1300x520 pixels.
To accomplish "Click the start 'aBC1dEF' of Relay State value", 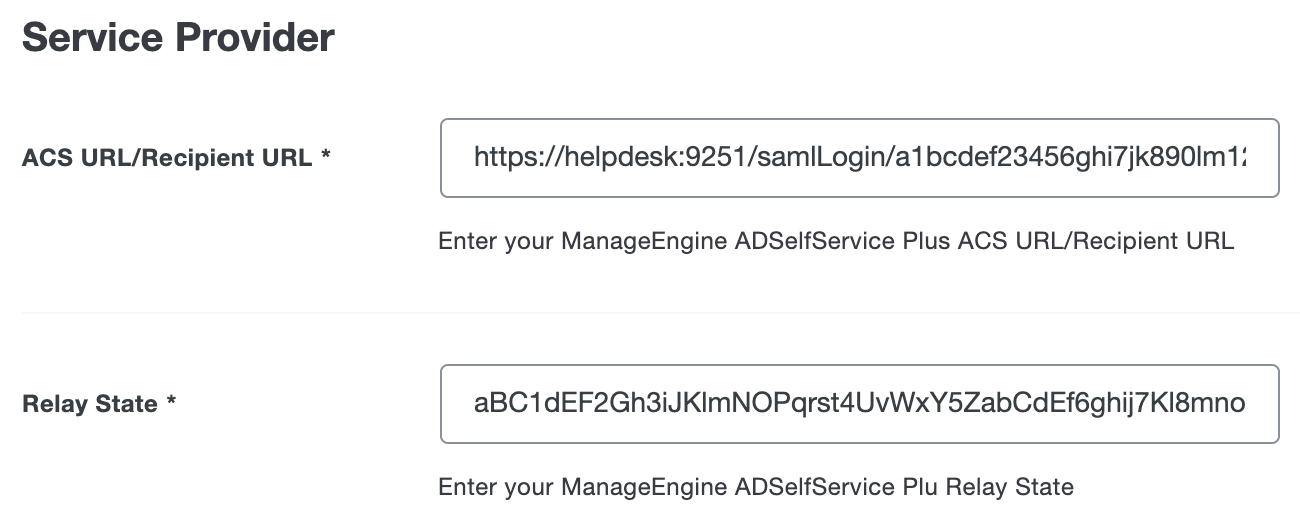I will click(x=512, y=404).
